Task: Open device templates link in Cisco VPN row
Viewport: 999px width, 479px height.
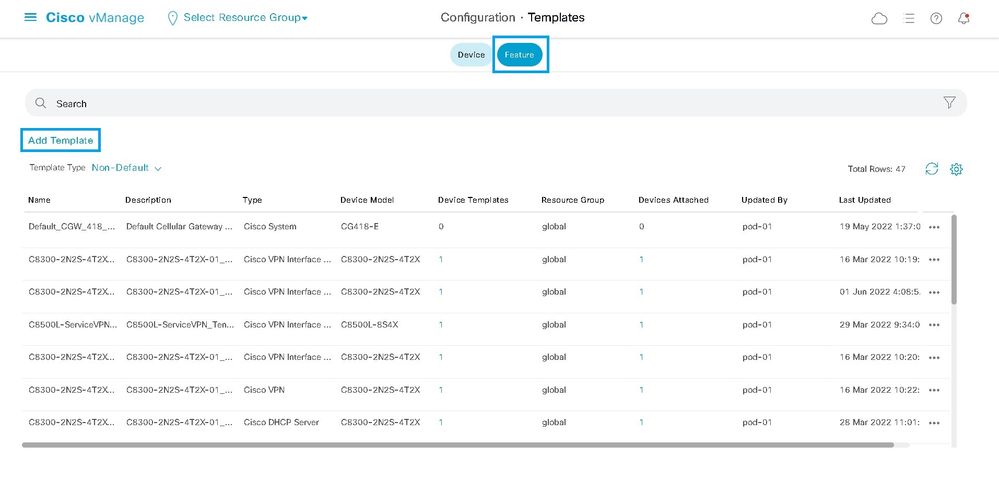Action: 441,390
